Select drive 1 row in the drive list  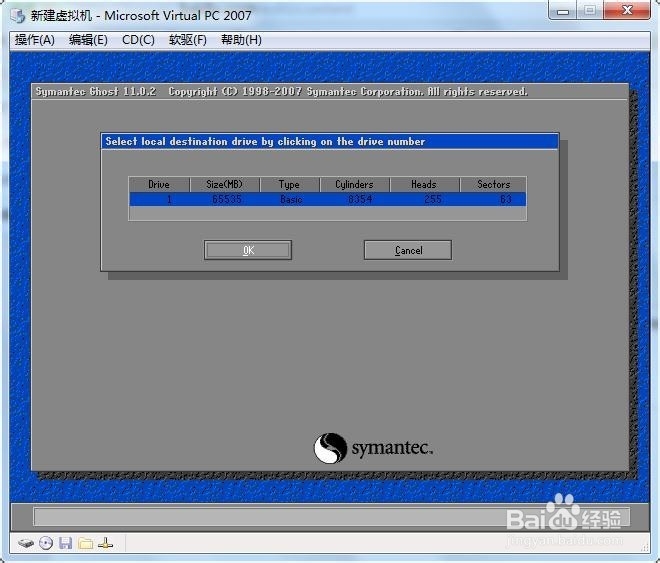327,199
